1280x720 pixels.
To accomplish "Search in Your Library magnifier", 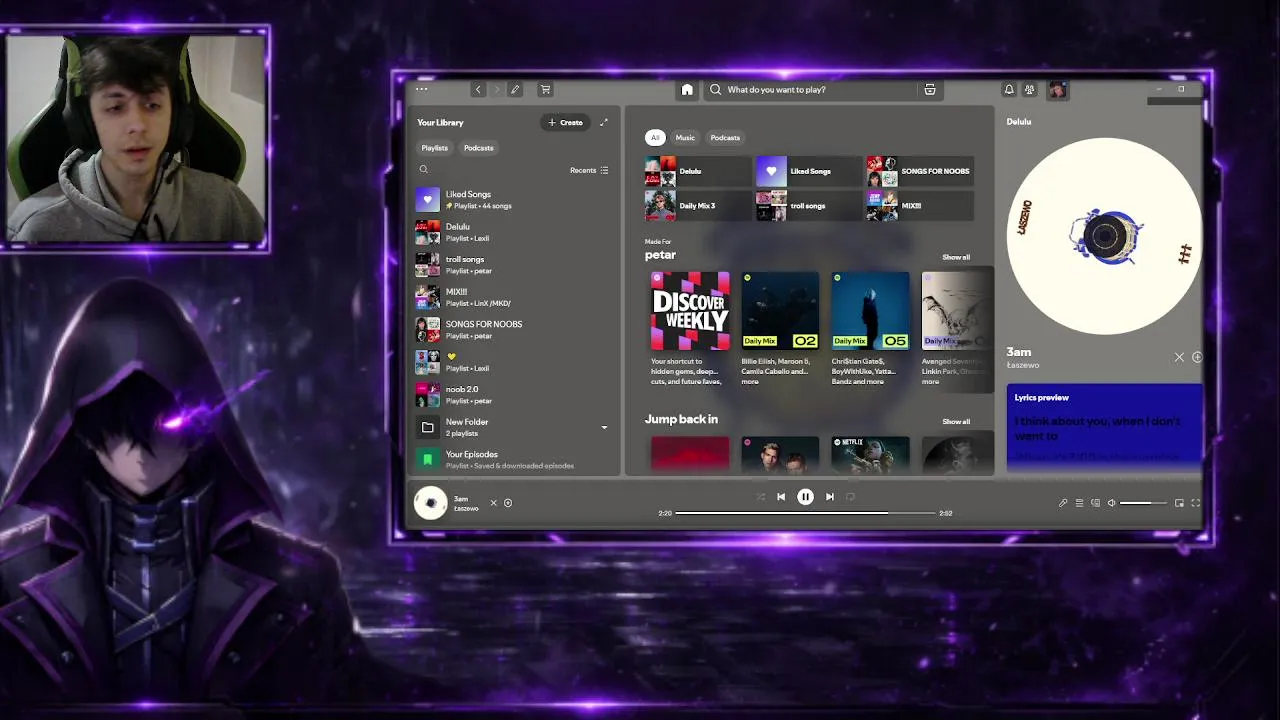I will coord(423,170).
